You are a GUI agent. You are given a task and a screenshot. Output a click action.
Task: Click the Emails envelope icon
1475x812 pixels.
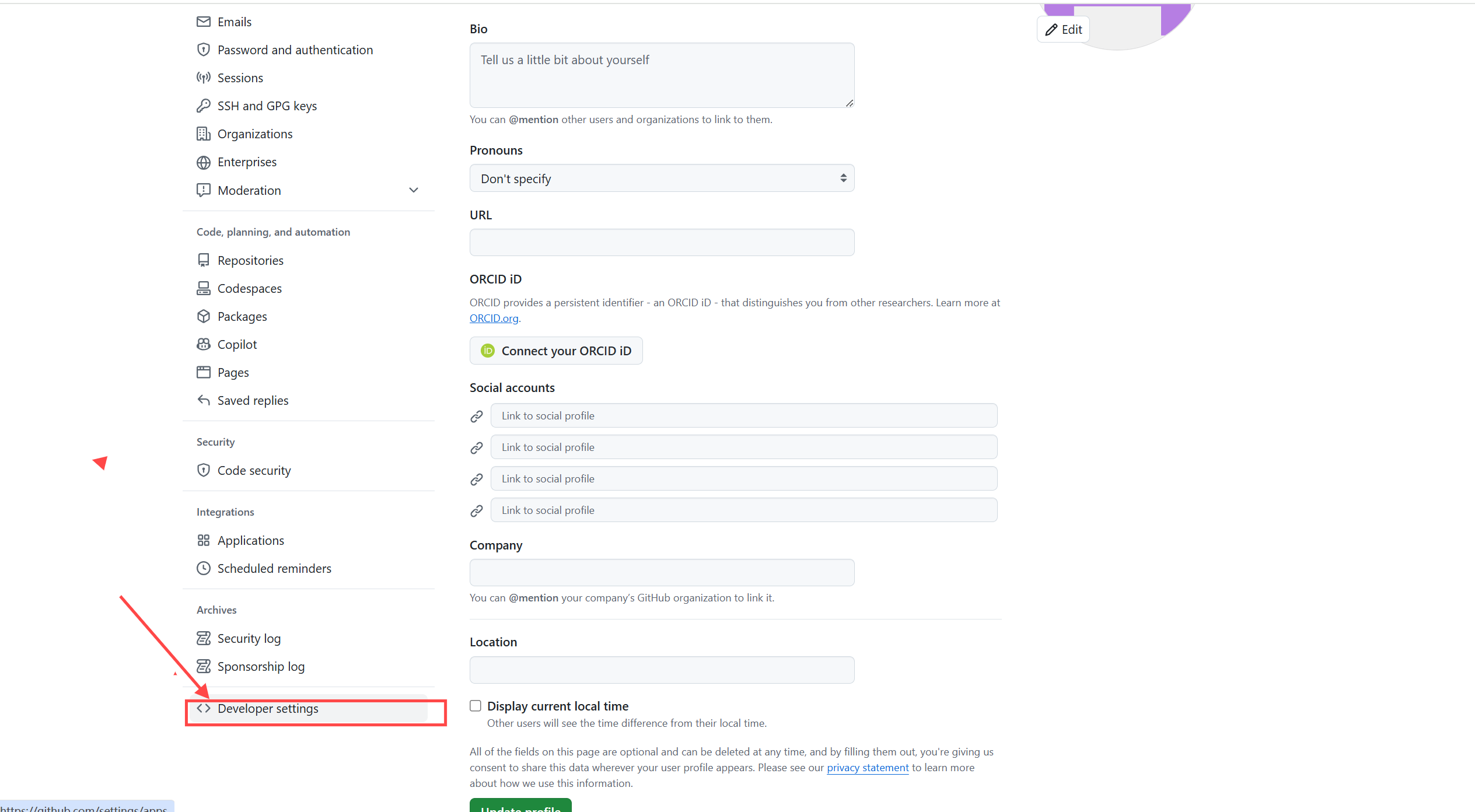(203, 22)
